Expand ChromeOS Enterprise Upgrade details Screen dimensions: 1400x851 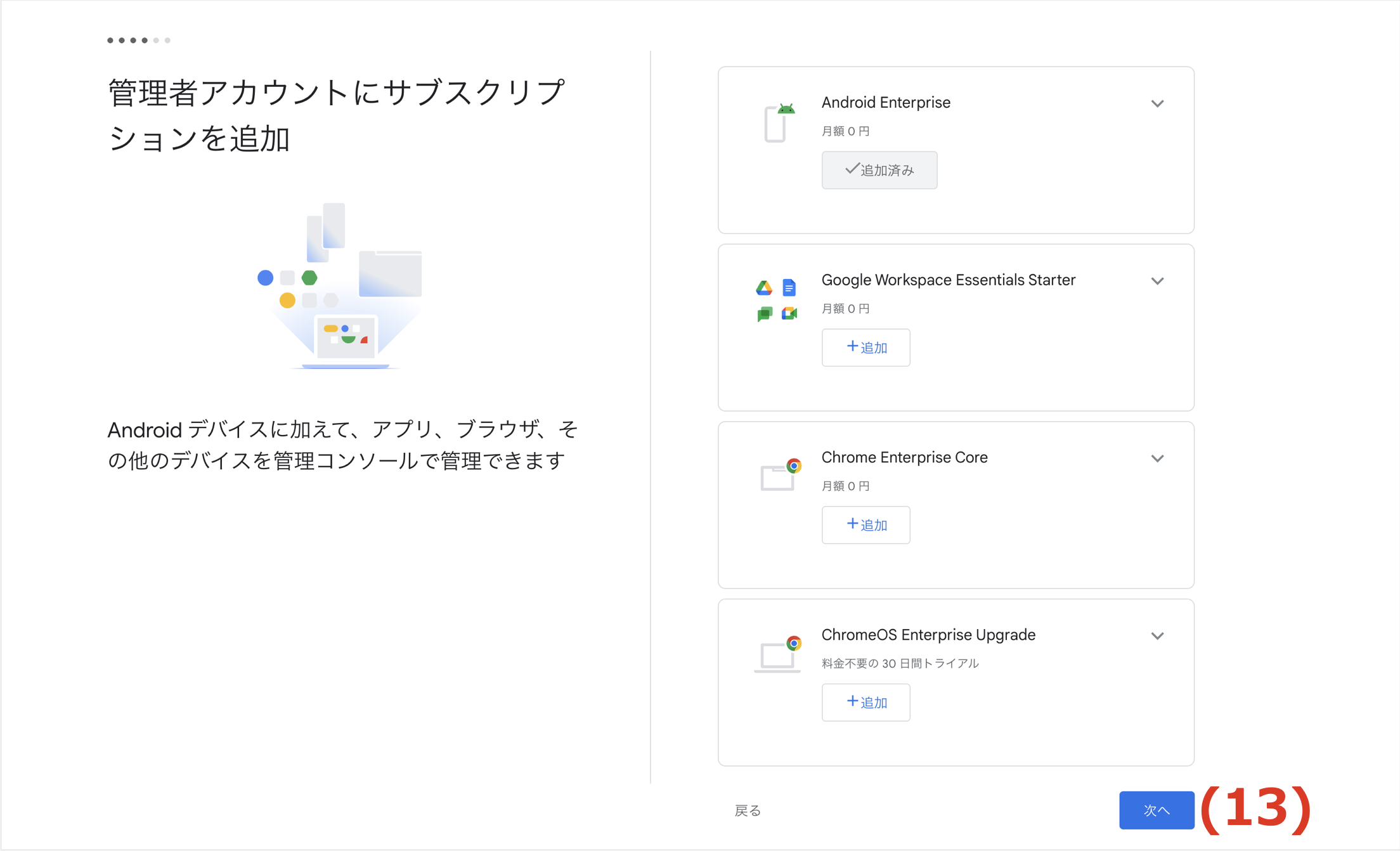click(1157, 636)
